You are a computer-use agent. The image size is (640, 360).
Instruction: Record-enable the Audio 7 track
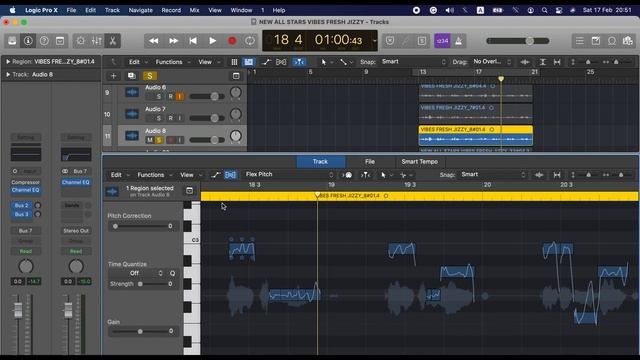[x=170, y=118]
